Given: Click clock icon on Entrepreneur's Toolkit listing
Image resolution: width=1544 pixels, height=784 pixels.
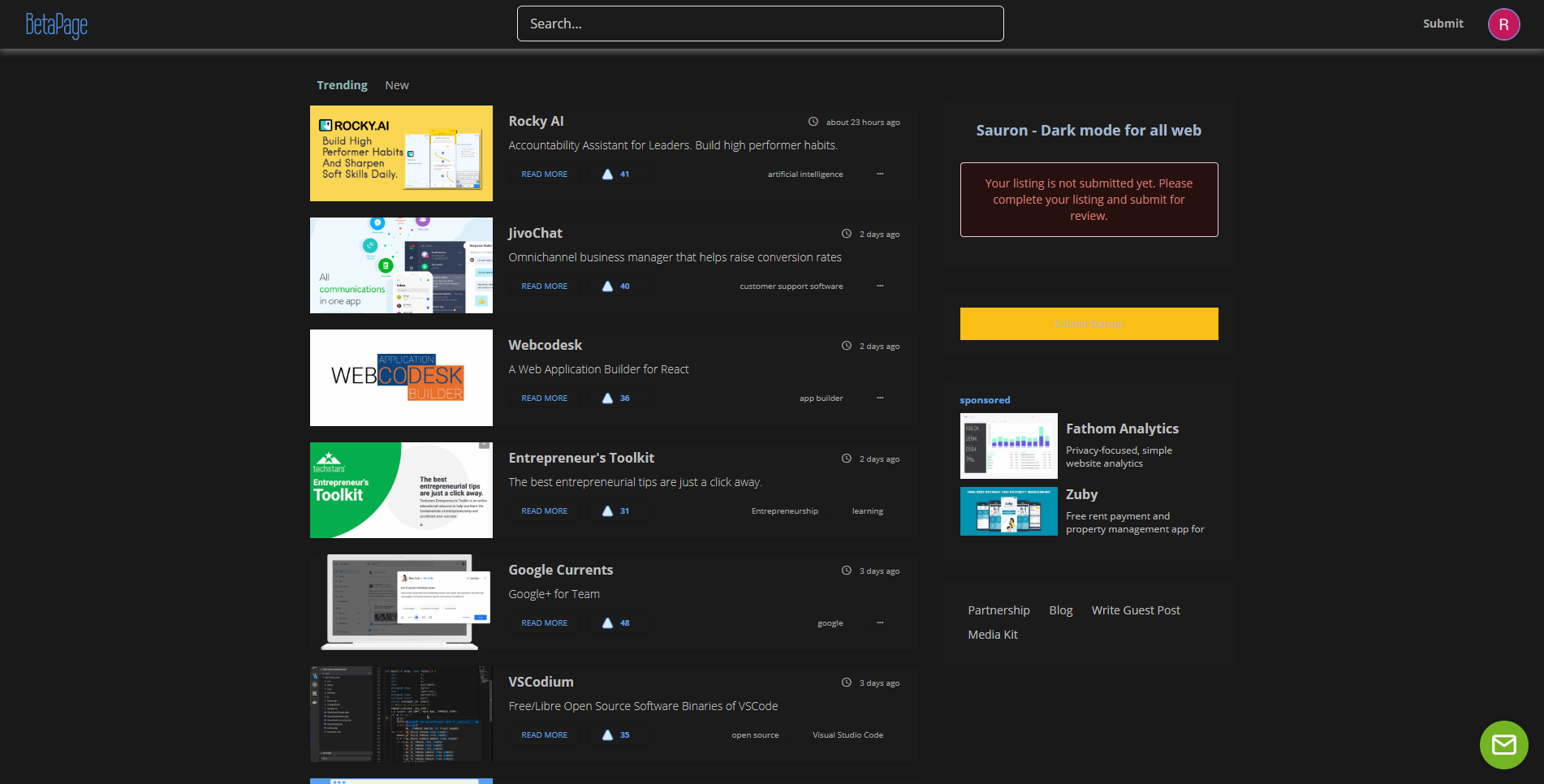Looking at the screenshot, I should (x=846, y=459).
